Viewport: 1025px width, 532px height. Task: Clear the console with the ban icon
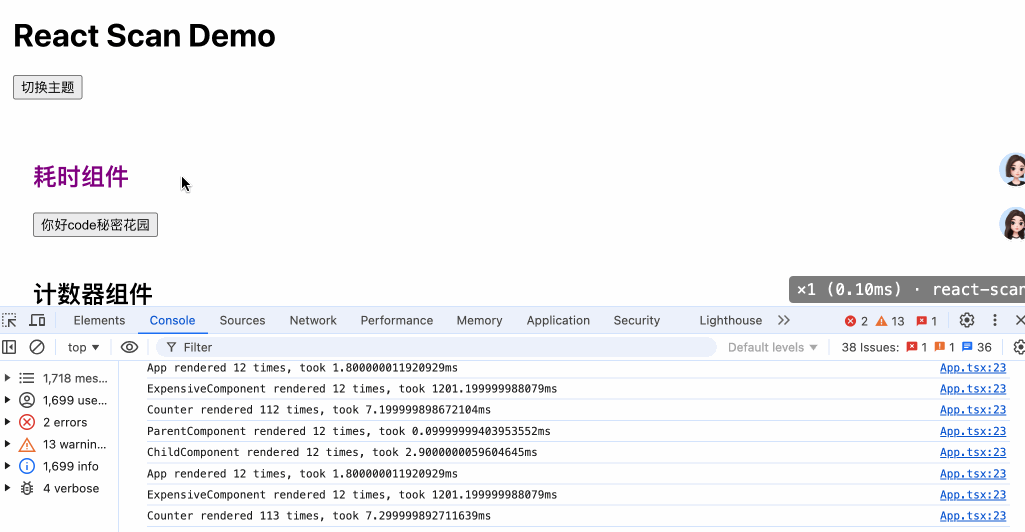(x=37, y=347)
